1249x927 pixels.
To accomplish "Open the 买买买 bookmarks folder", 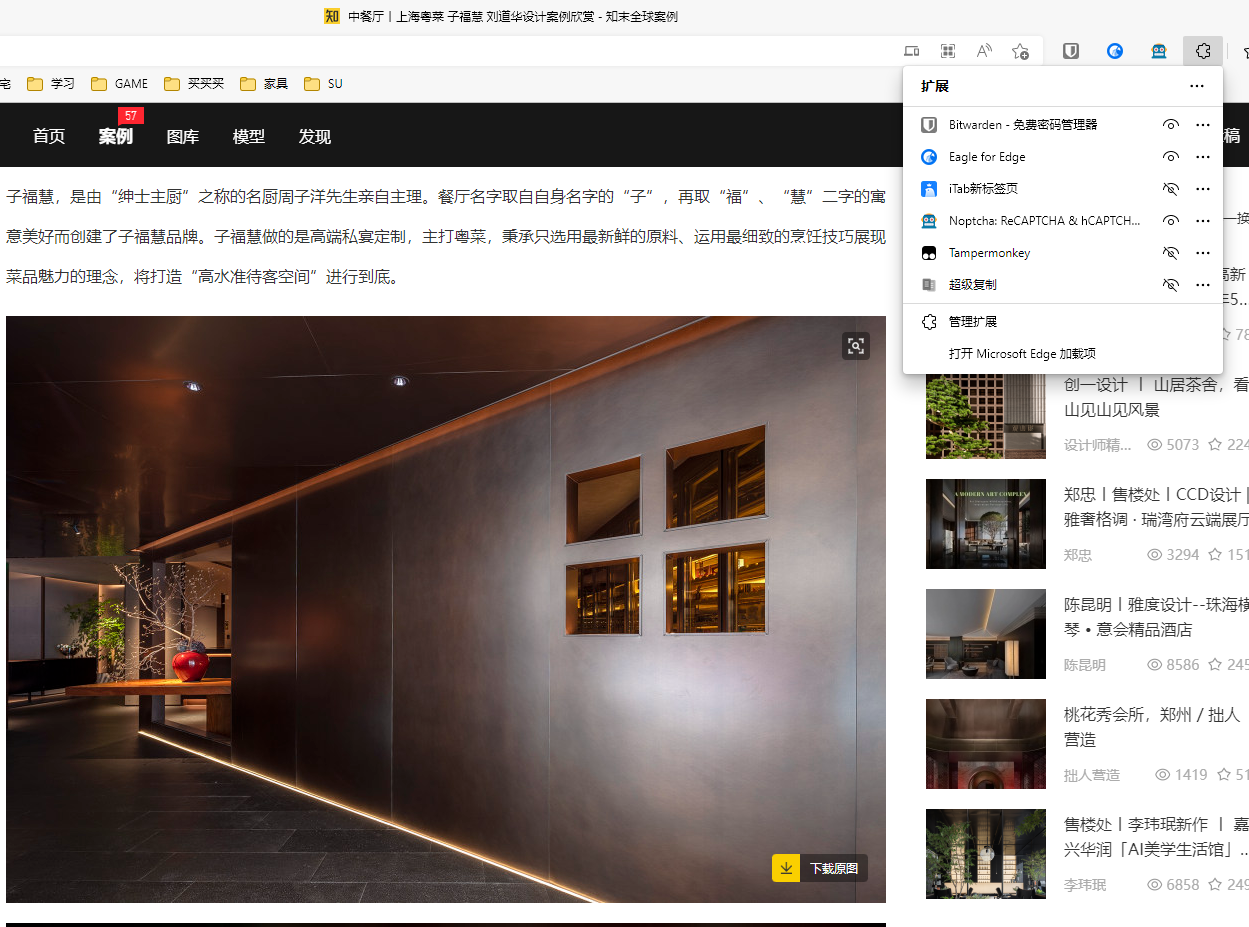I will pos(194,84).
